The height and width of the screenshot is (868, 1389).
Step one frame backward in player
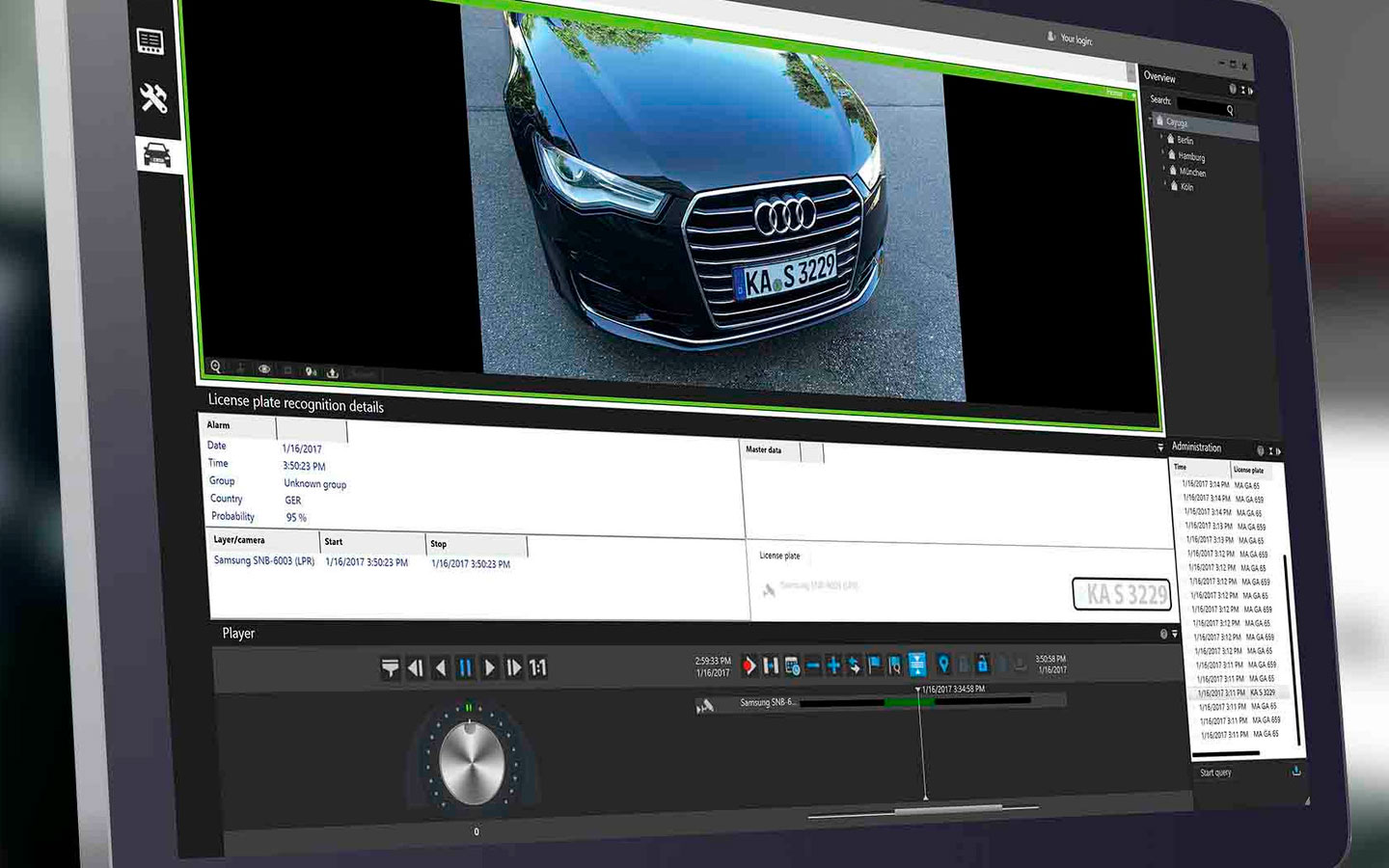pos(416,667)
